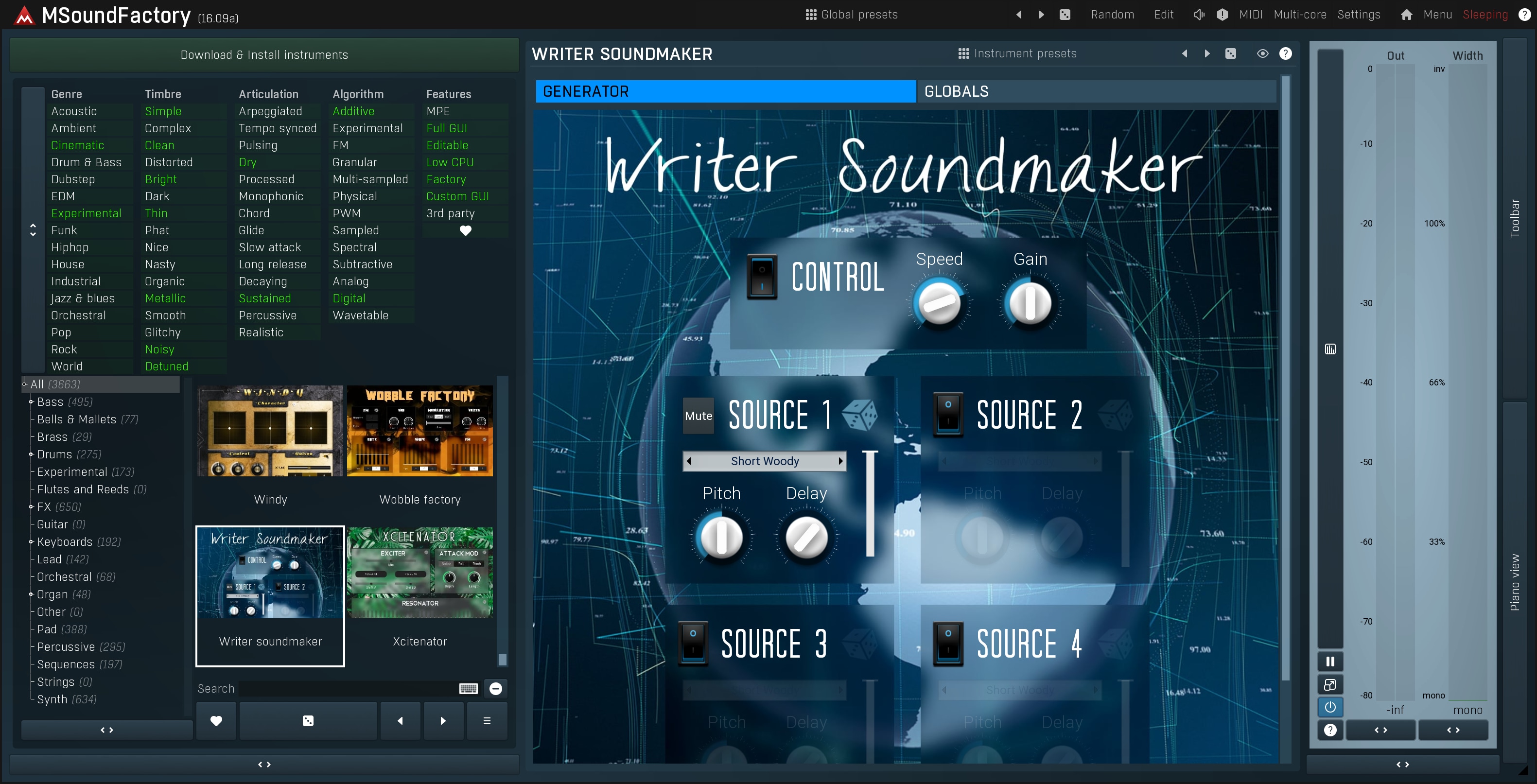Expand the Bass category tree
1537x784 pixels.
point(31,402)
